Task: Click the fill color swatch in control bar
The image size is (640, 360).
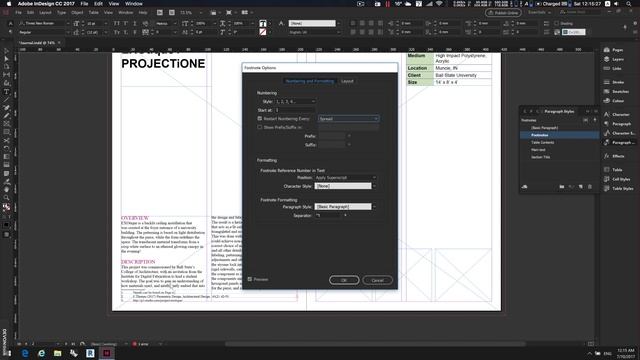Action: click(263, 23)
